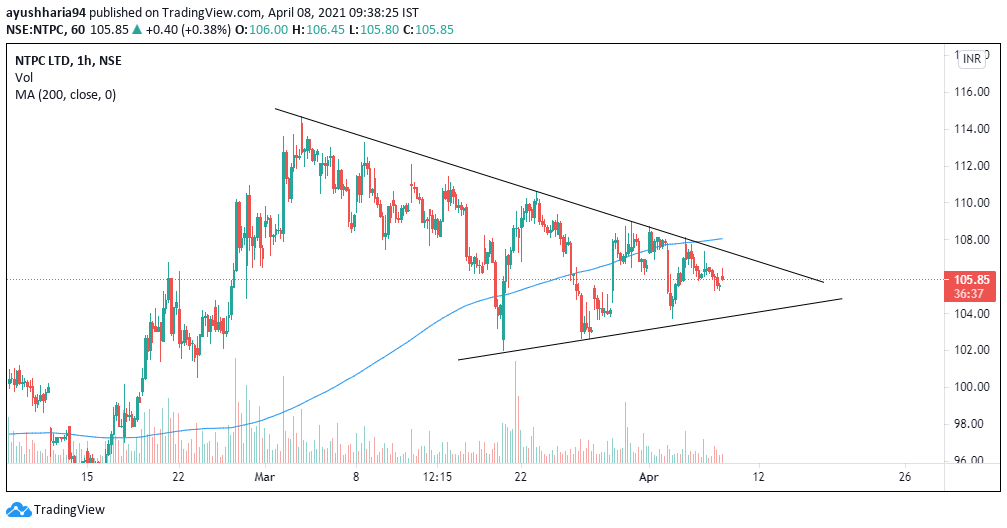Click the 36:37 bar countdown timer
Image resolution: width=1007 pixels, height=528 pixels.
click(x=968, y=294)
